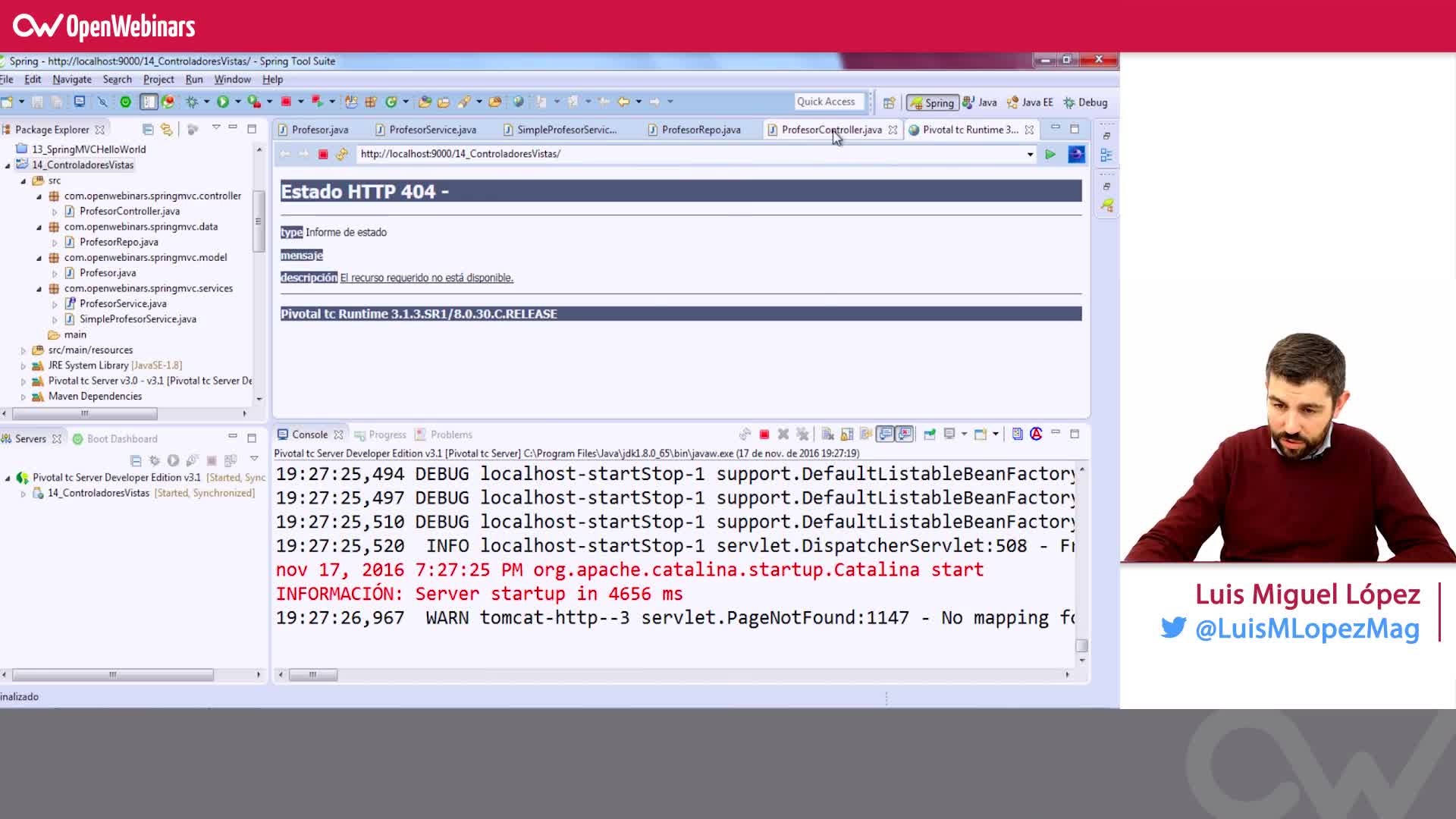
Task: Collapse the com.openwebinars.springmvc.model package
Action: click(40, 257)
